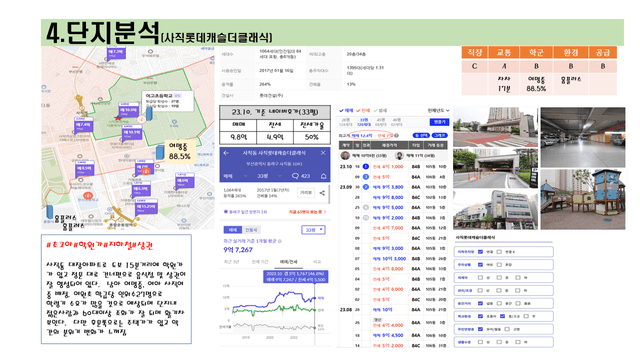Viewport: 640px width, 360px height.
Task: Open the comments bubble showing 423
Action: pyautogui.click(x=301, y=176)
